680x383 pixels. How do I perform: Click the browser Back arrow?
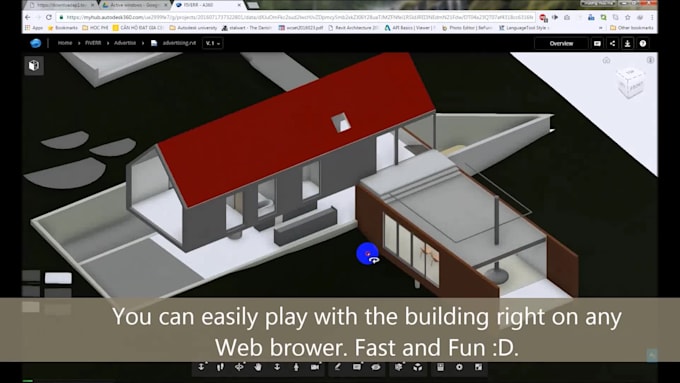tap(28, 17)
